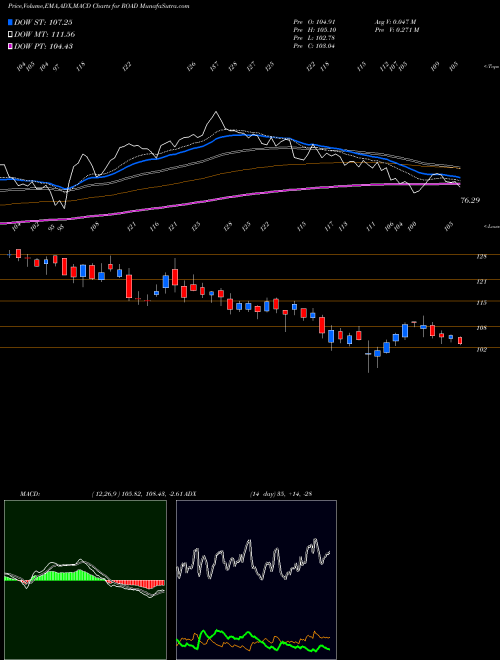Click the Lows marker at the row's end
500x660 pixels.
491,226
